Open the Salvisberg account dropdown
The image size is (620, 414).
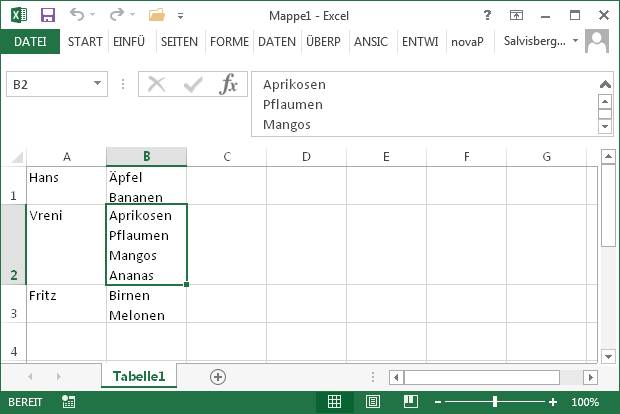click(x=541, y=41)
